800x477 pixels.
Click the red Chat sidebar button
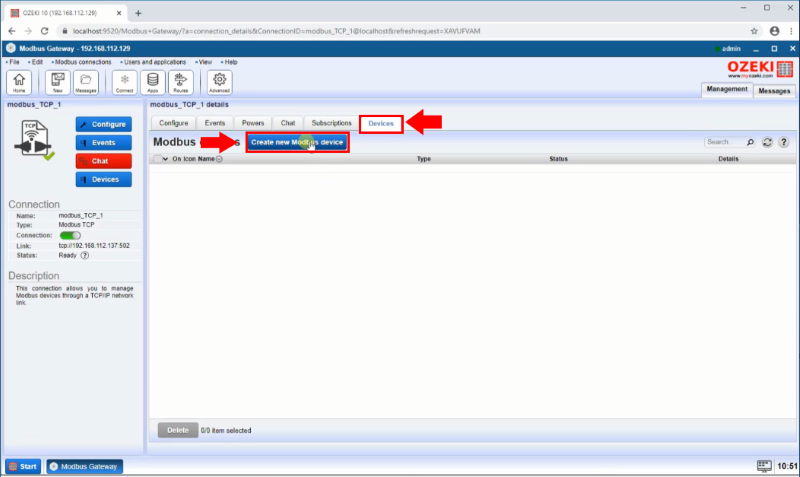click(x=104, y=161)
